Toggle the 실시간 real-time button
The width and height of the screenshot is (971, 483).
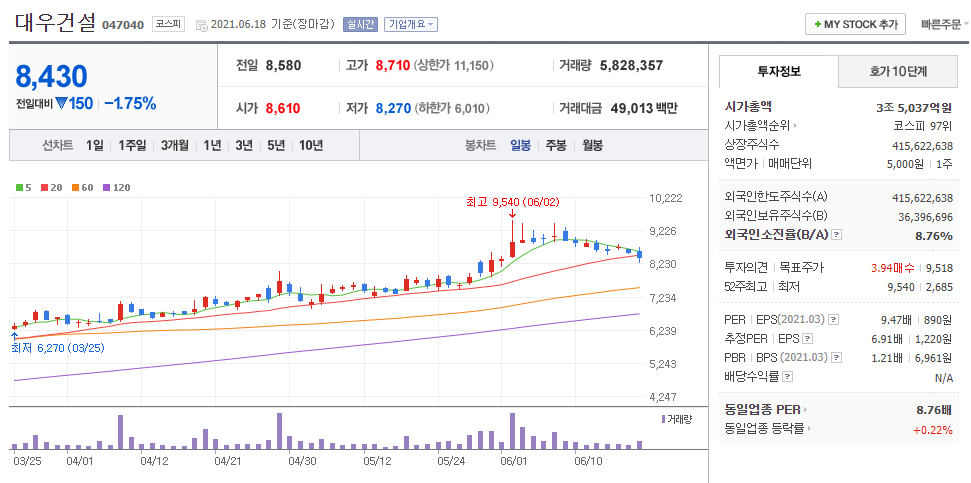[359, 25]
